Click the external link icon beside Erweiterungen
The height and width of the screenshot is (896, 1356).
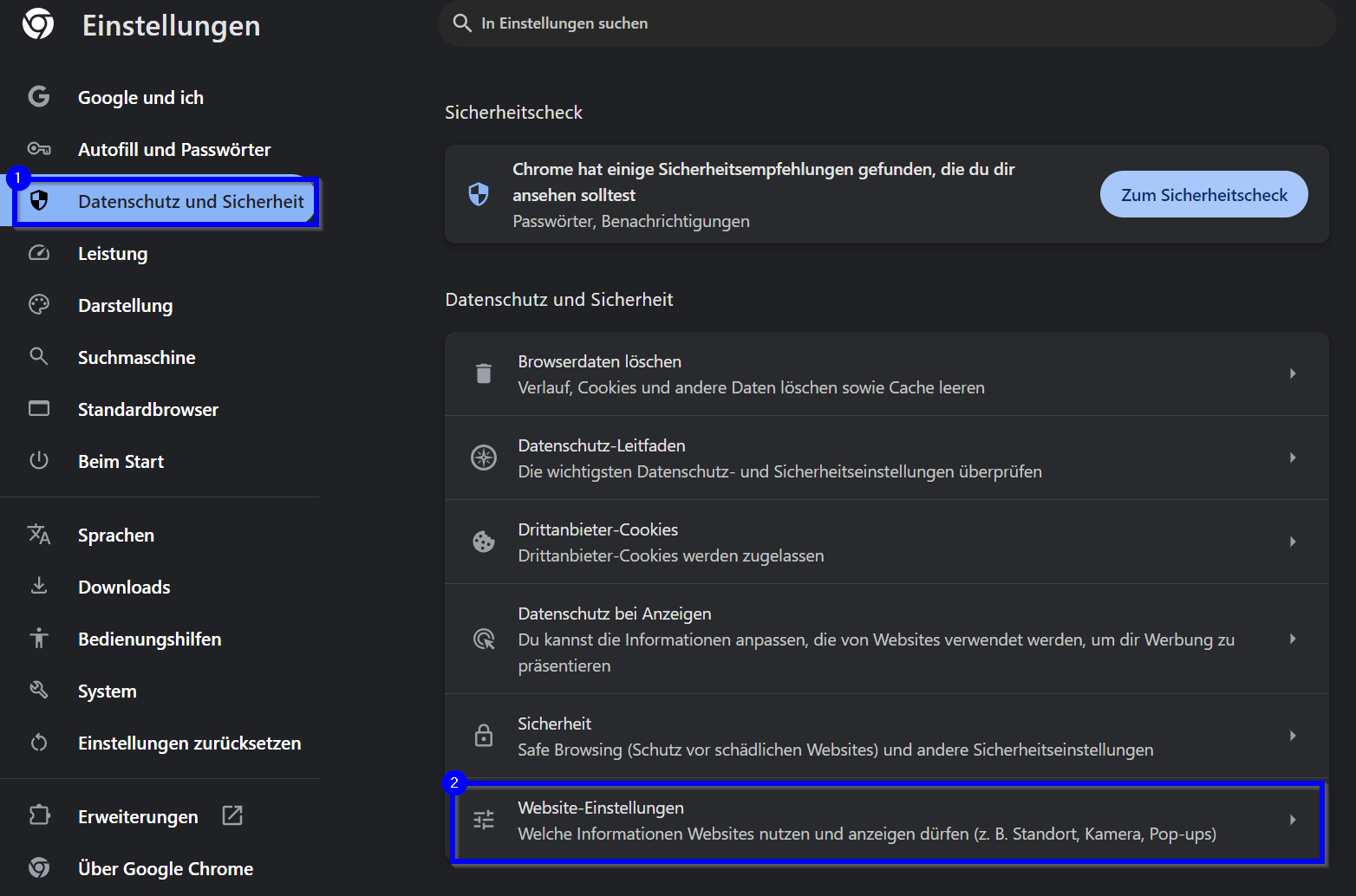[232, 815]
